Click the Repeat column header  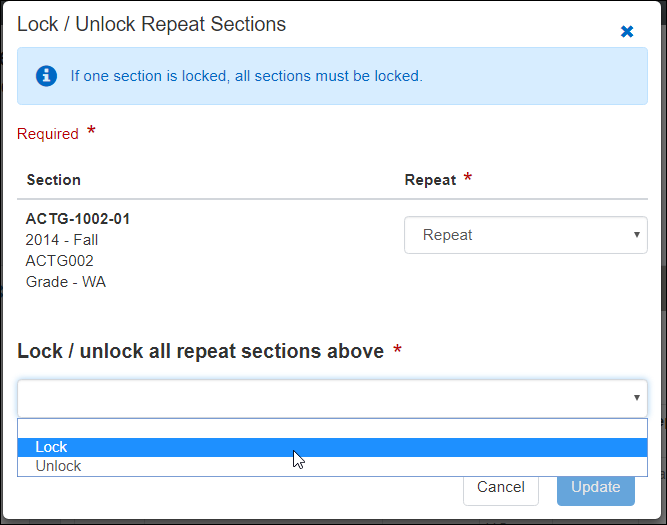pos(430,180)
